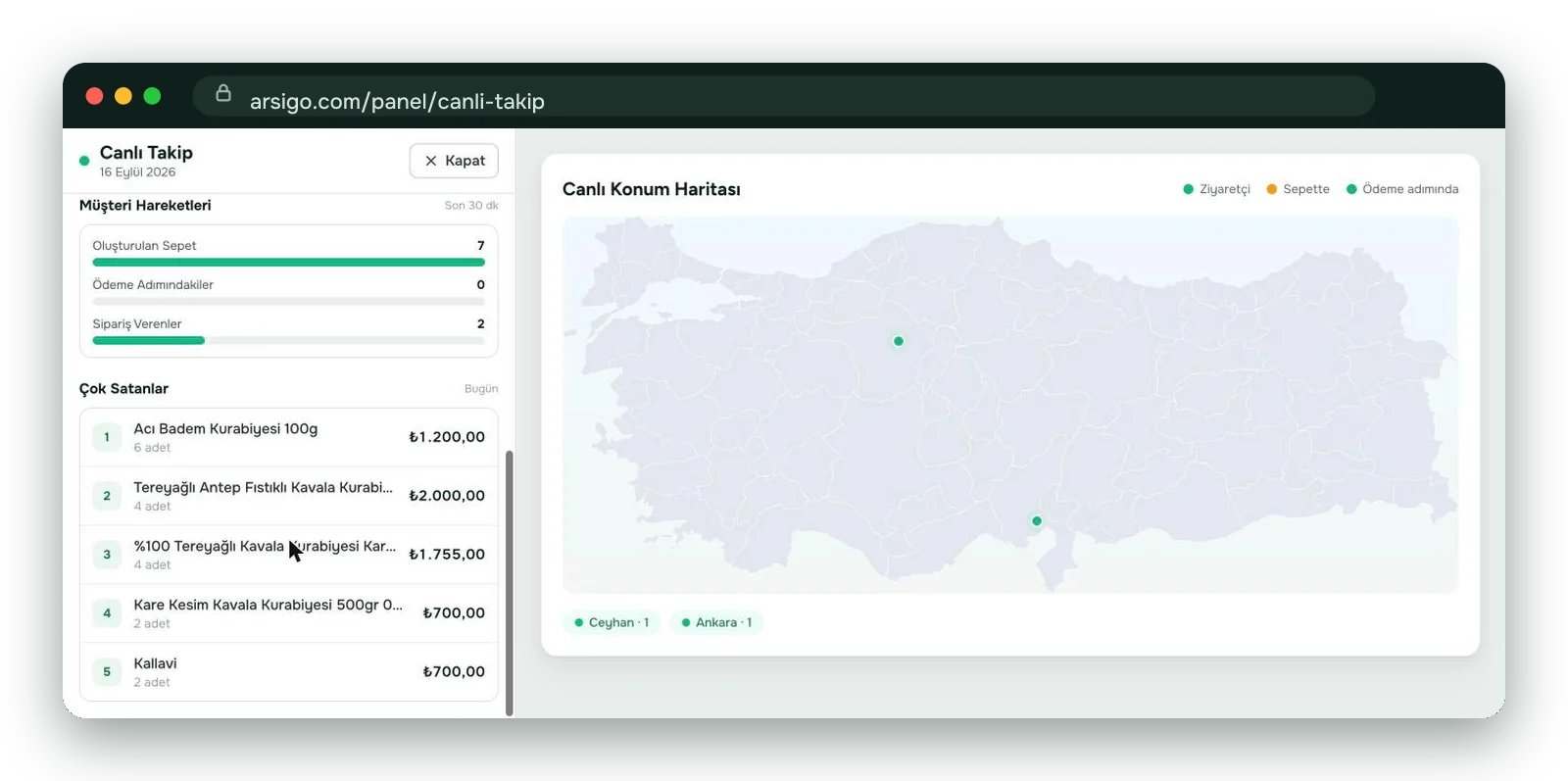Select the URL arsigo.com/panel/canli-takip

[x=397, y=101]
